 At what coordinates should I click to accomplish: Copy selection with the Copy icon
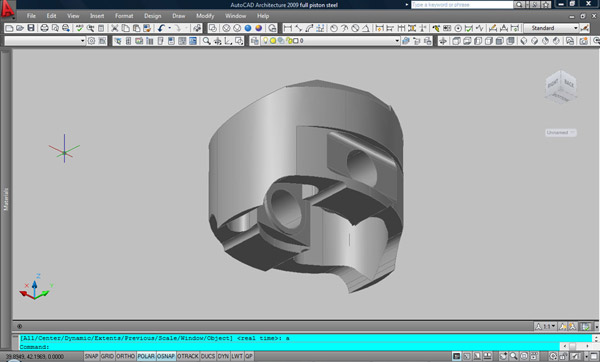pos(125,28)
